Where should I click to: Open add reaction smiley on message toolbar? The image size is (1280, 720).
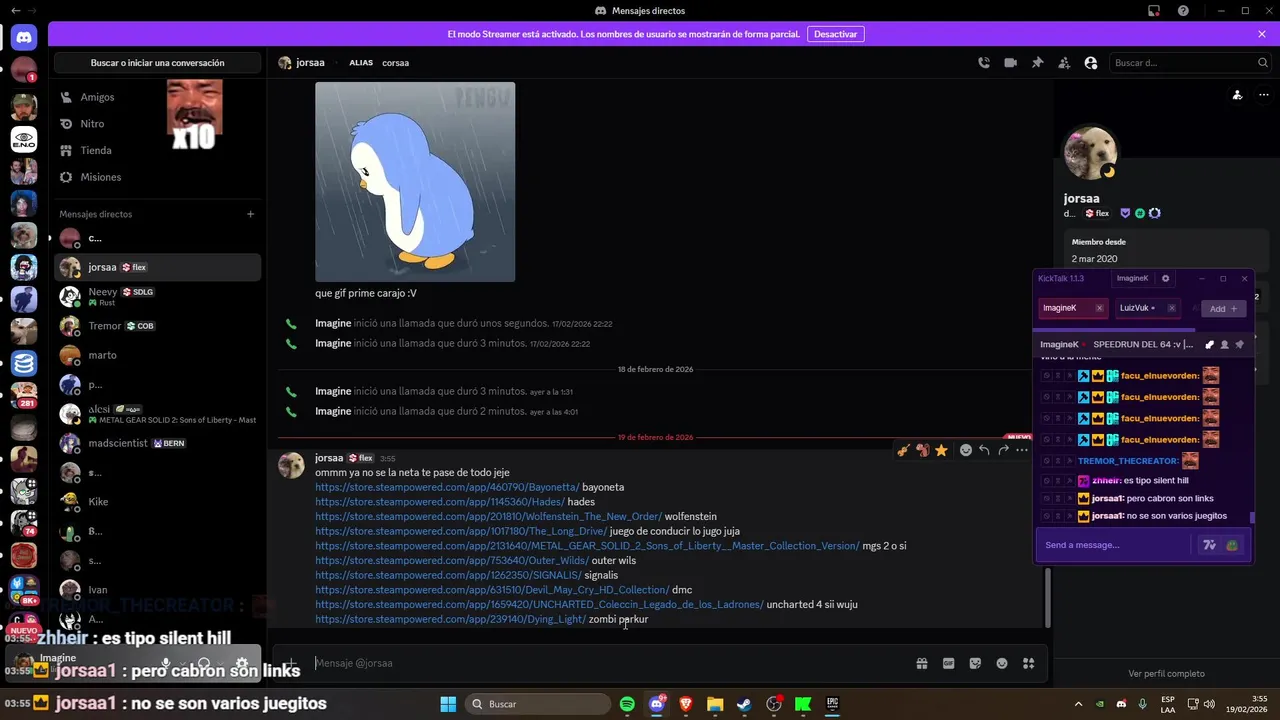click(x=965, y=450)
